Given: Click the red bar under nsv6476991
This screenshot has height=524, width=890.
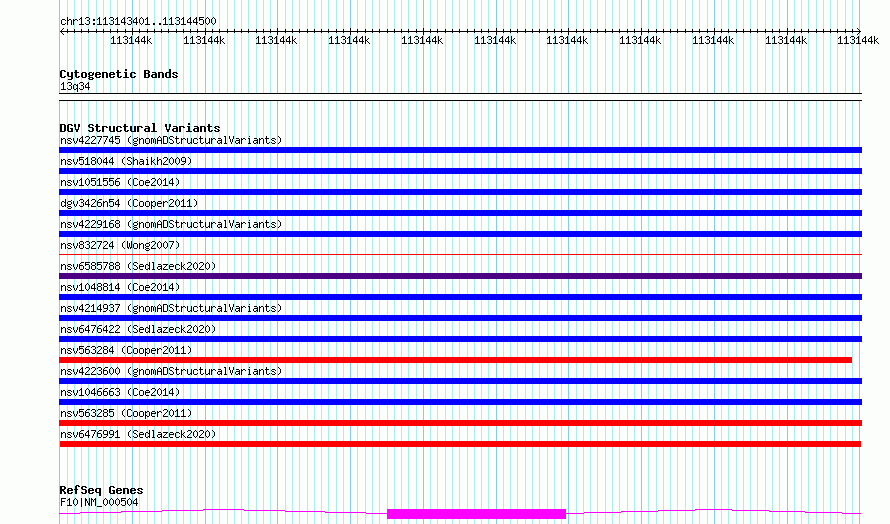Looking at the screenshot, I should pyautogui.click(x=460, y=444).
